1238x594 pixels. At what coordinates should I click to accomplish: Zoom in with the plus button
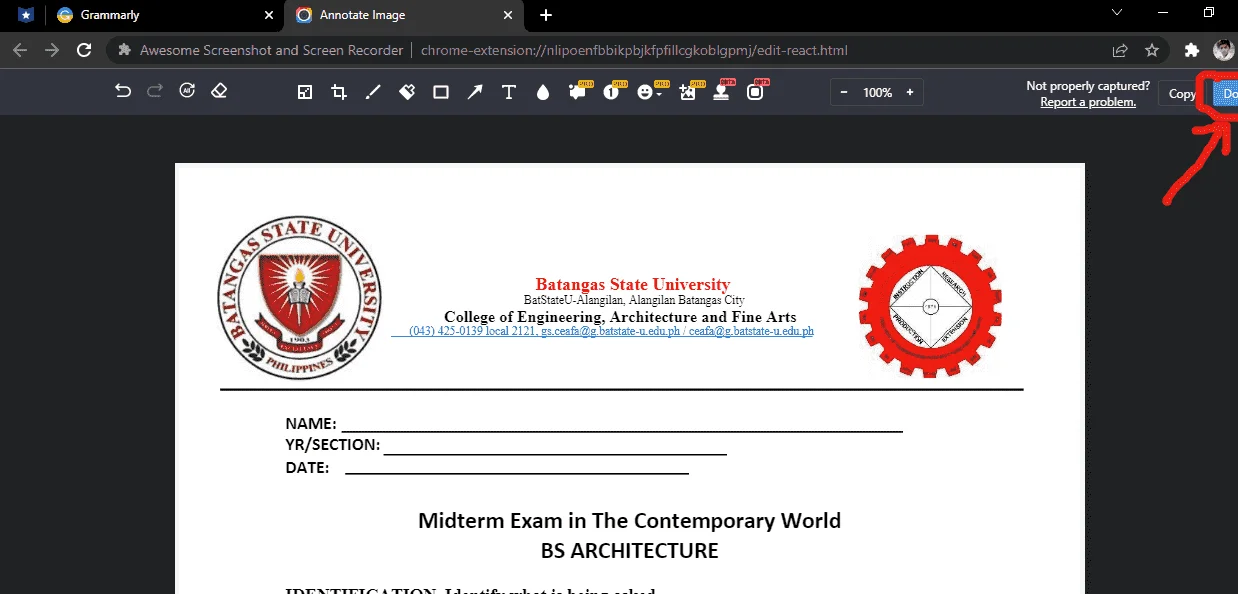pyautogui.click(x=910, y=92)
